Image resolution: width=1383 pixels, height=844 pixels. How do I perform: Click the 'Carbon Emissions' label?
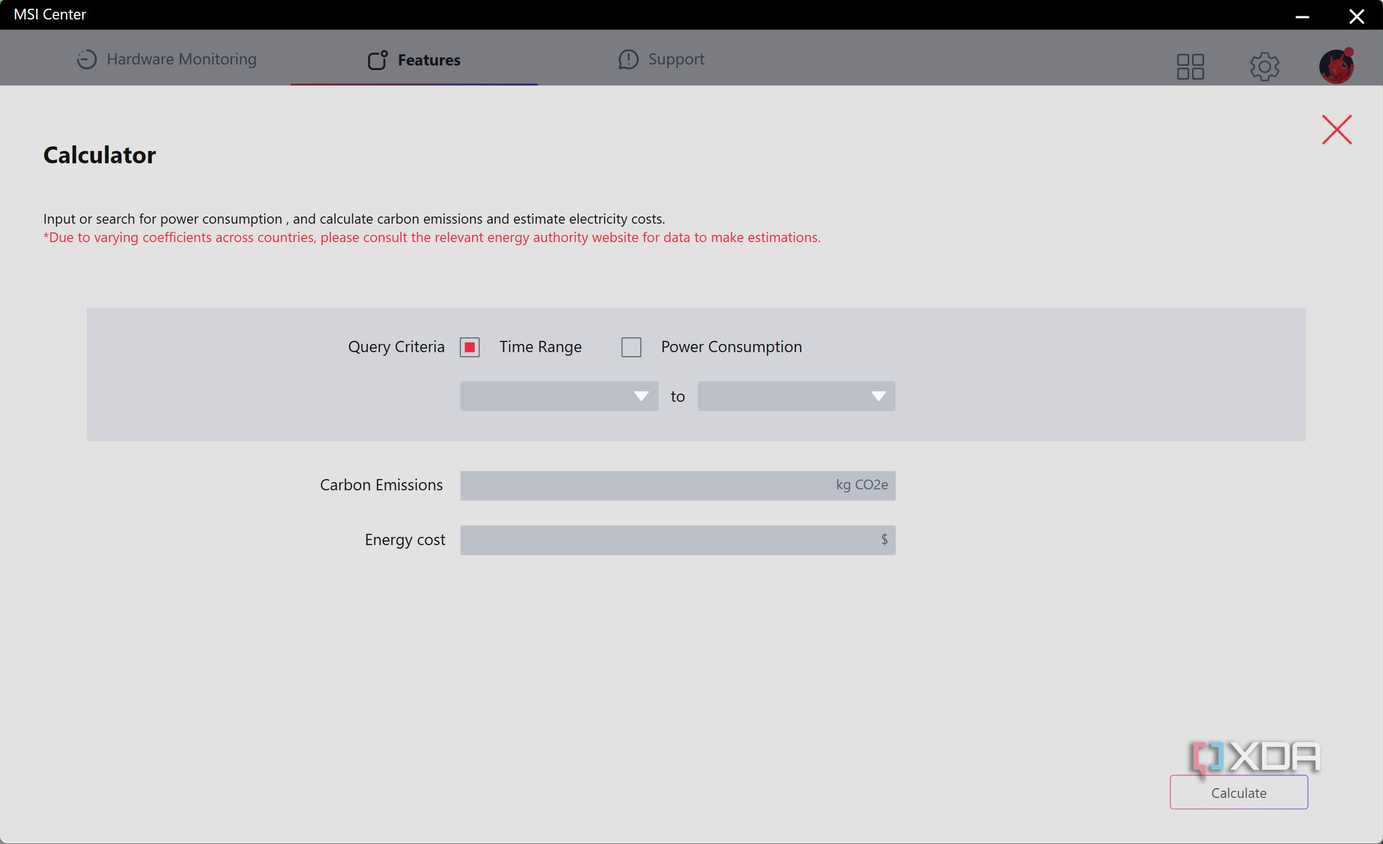point(381,485)
